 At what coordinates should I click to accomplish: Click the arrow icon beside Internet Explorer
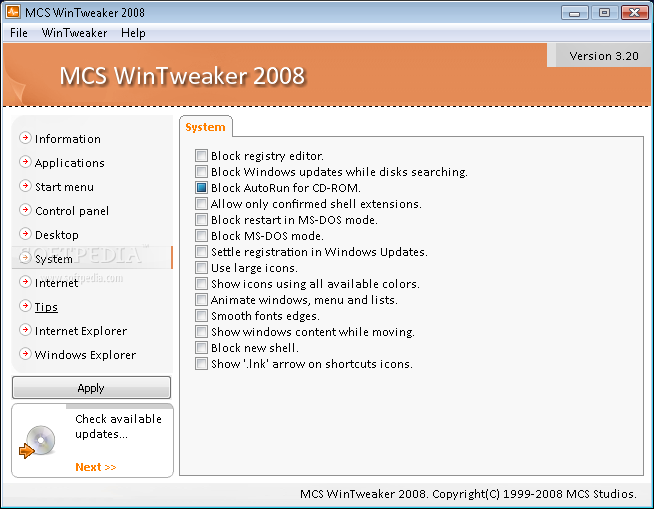tap(25, 330)
